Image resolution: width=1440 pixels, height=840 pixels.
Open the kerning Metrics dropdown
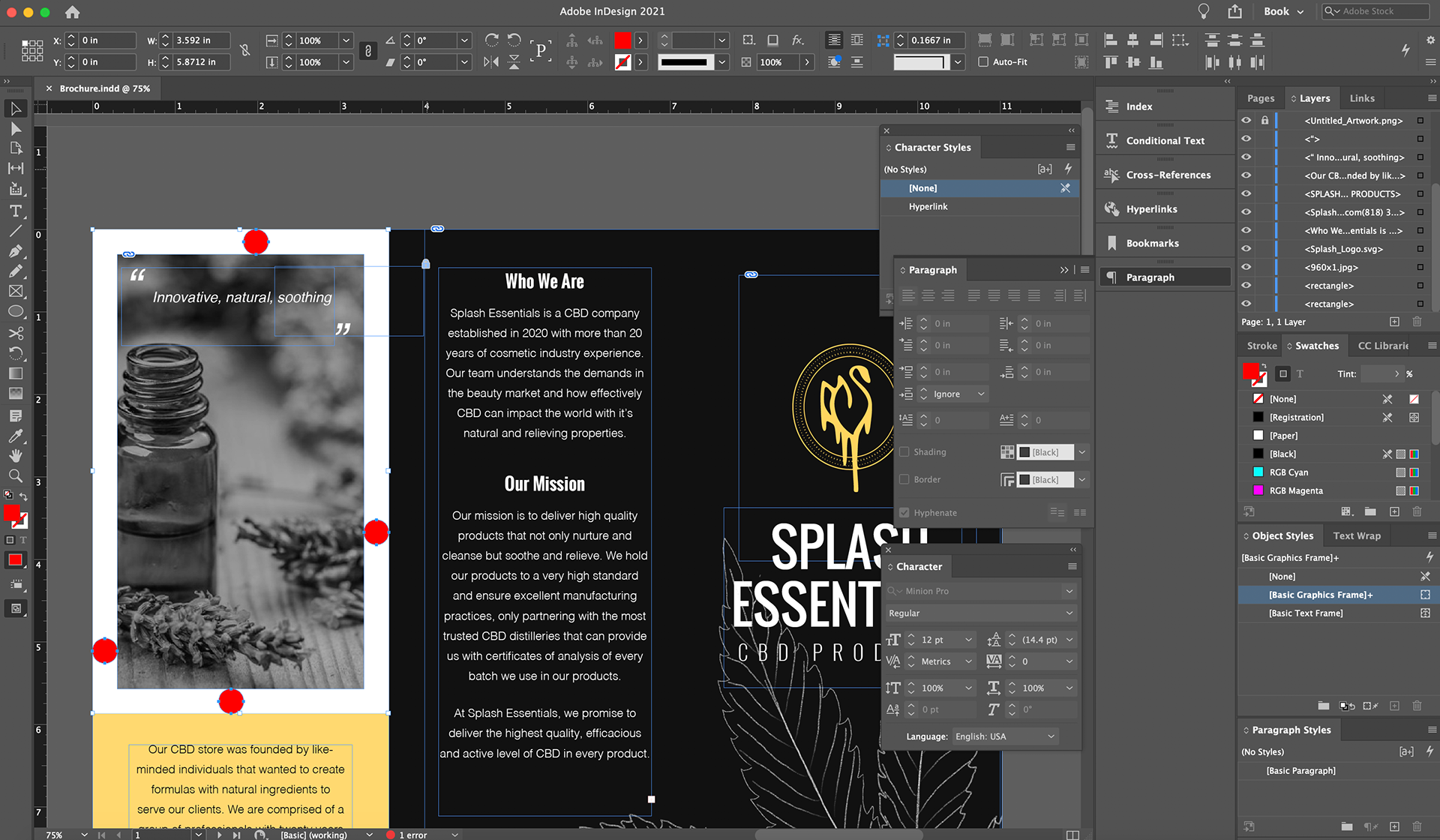pyautogui.click(x=969, y=661)
